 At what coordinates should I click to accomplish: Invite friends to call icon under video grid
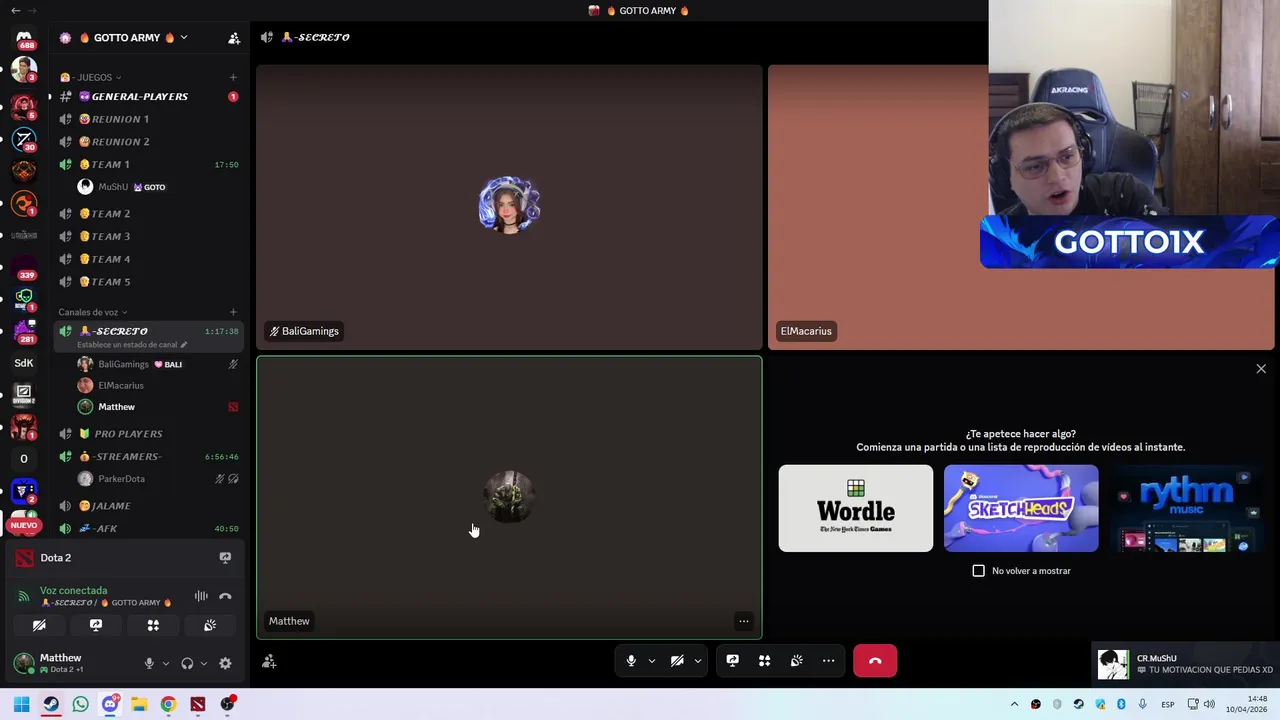click(x=269, y=661)
